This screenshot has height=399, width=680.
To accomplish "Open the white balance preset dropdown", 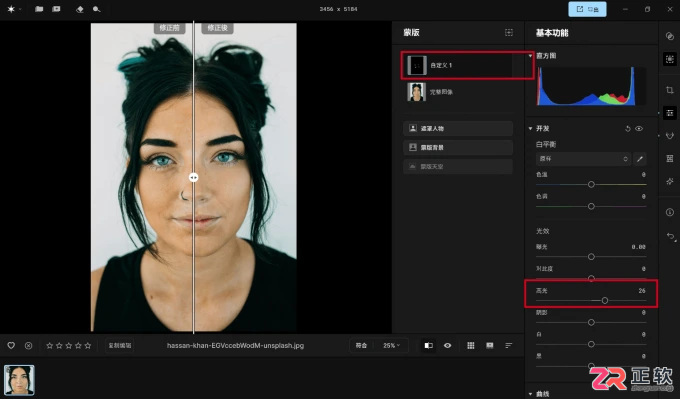I will click(x=583, y=159).
